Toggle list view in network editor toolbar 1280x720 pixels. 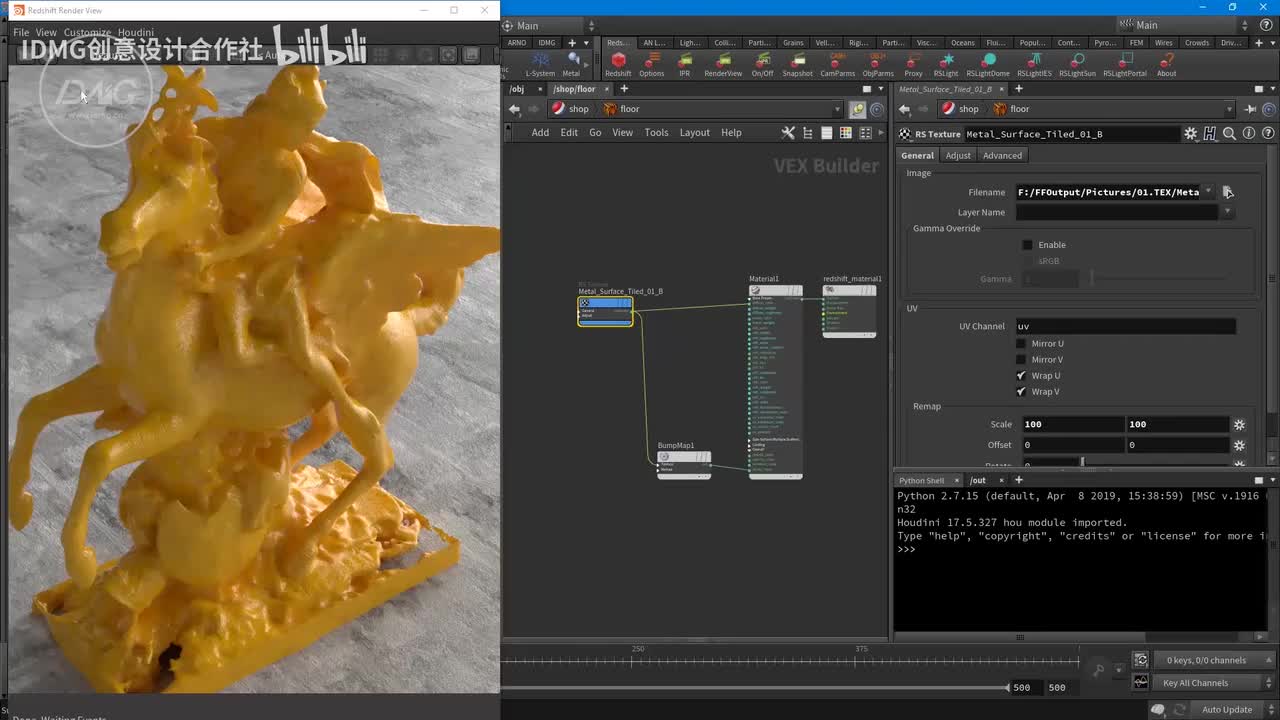(x=826, y=132)
